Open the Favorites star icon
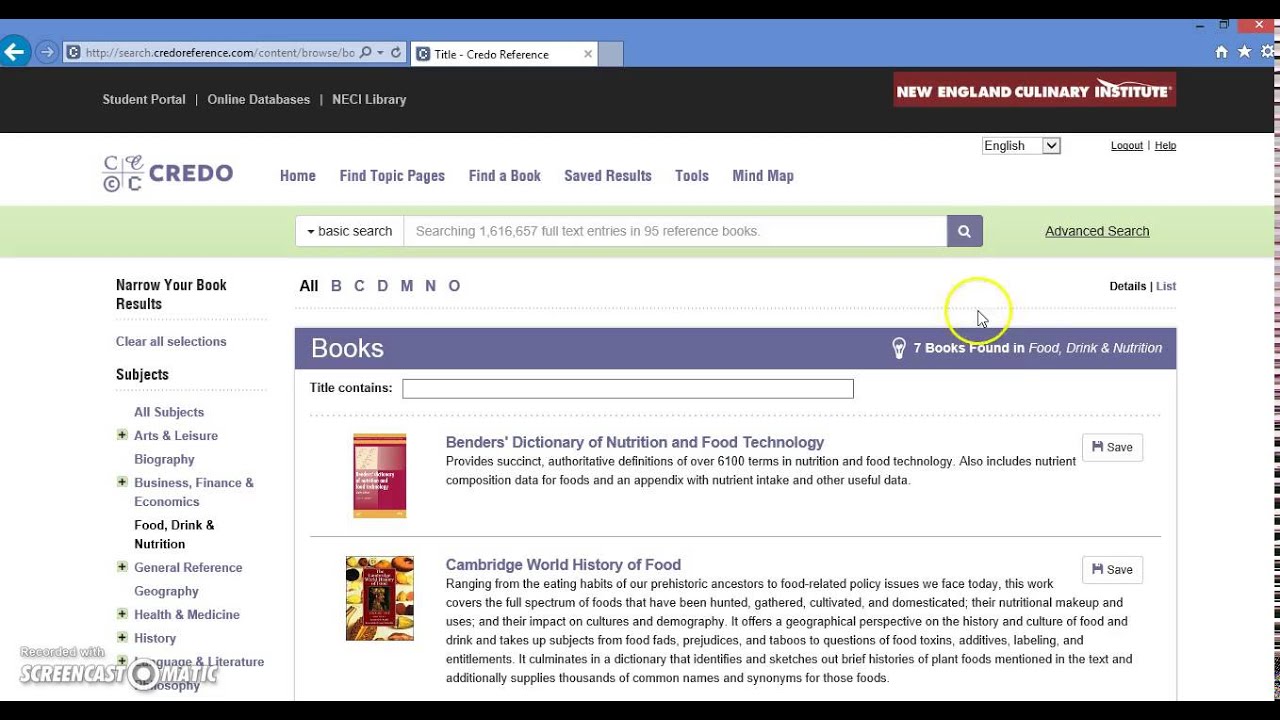 (x=1244, y=52)
